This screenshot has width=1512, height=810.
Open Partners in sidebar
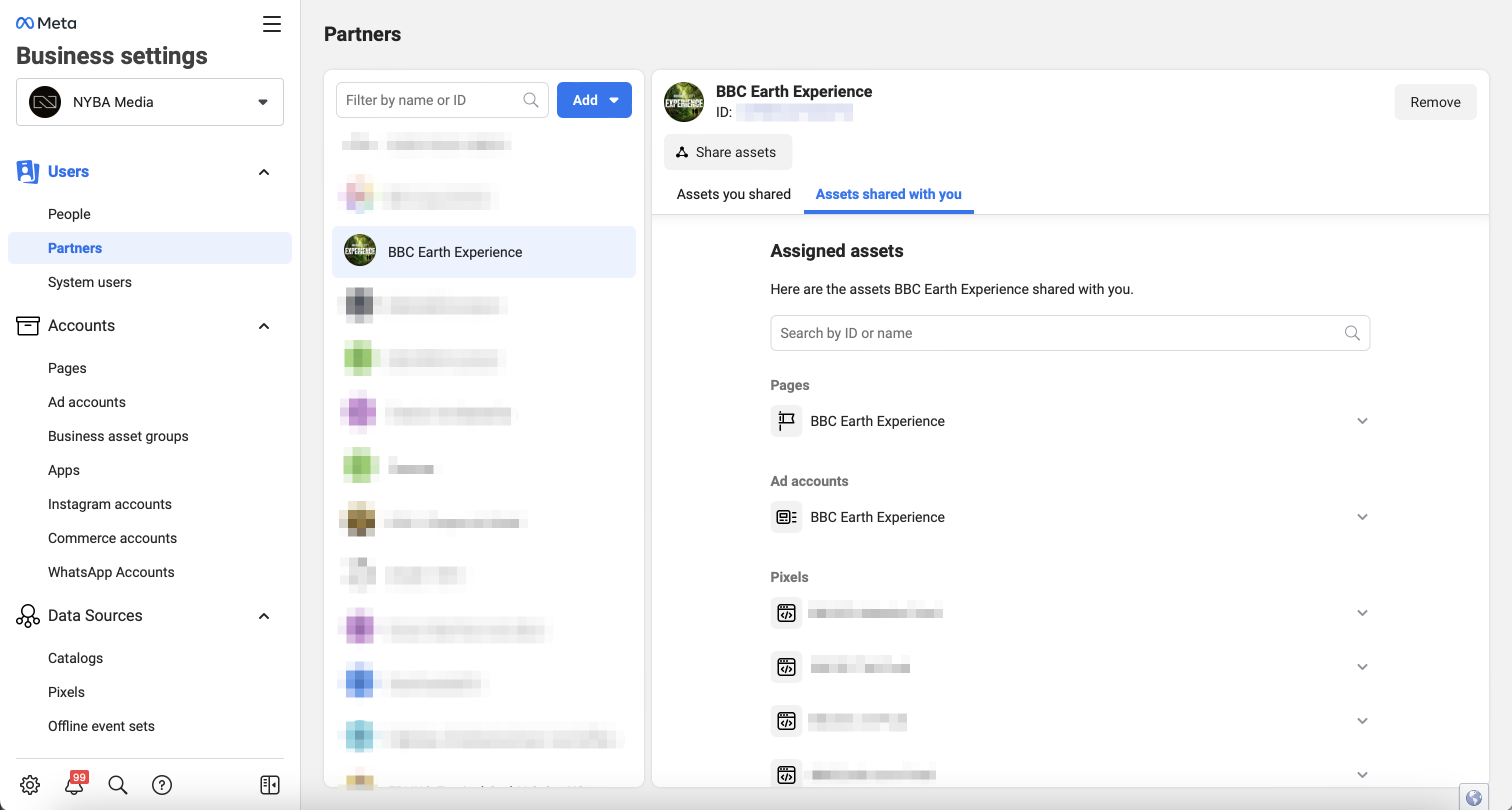click(149, 247)
